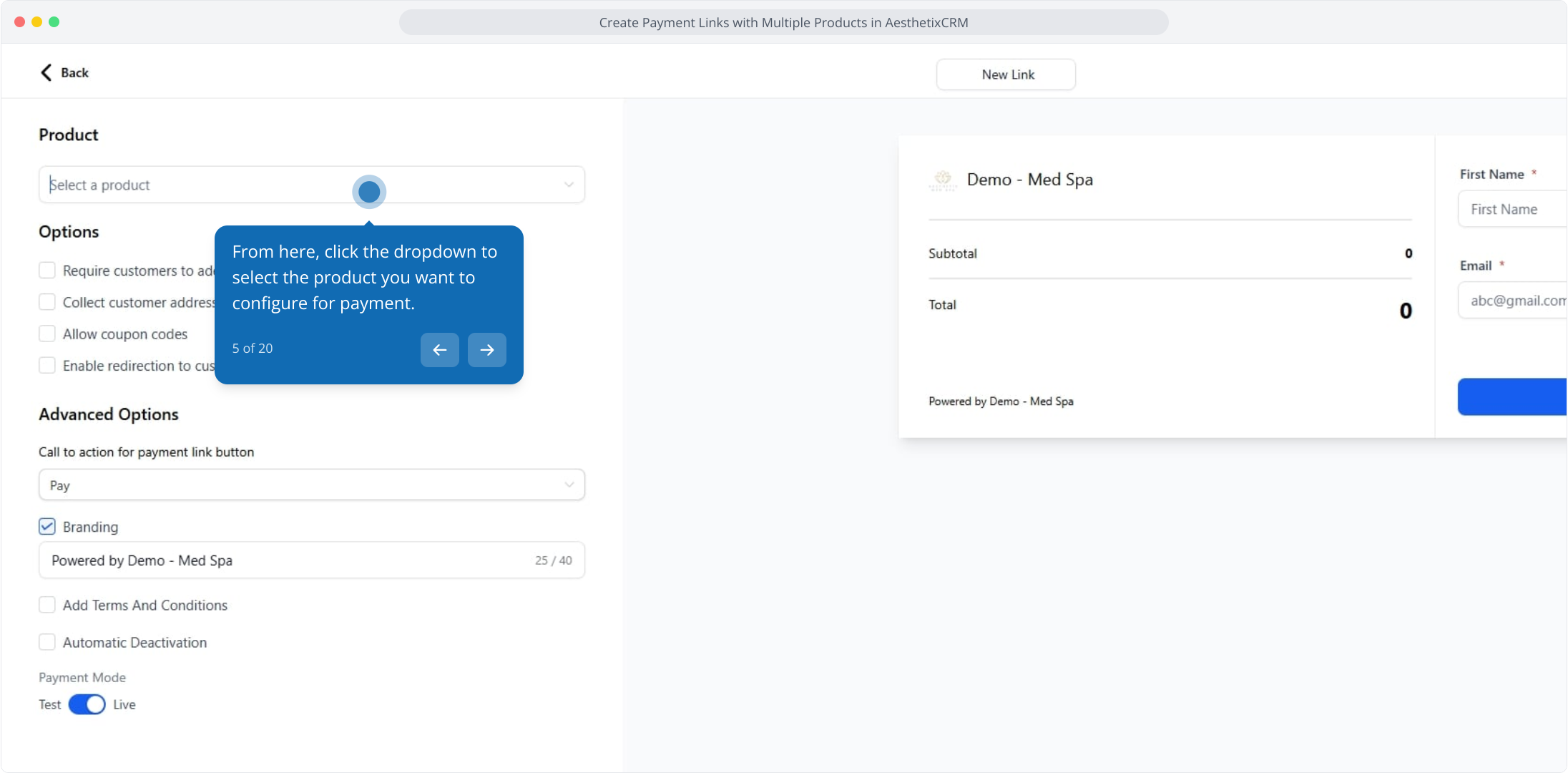The image size is (1568, 773).
Task: Check Add Terms And Conditions
Action: pos(47,605)
